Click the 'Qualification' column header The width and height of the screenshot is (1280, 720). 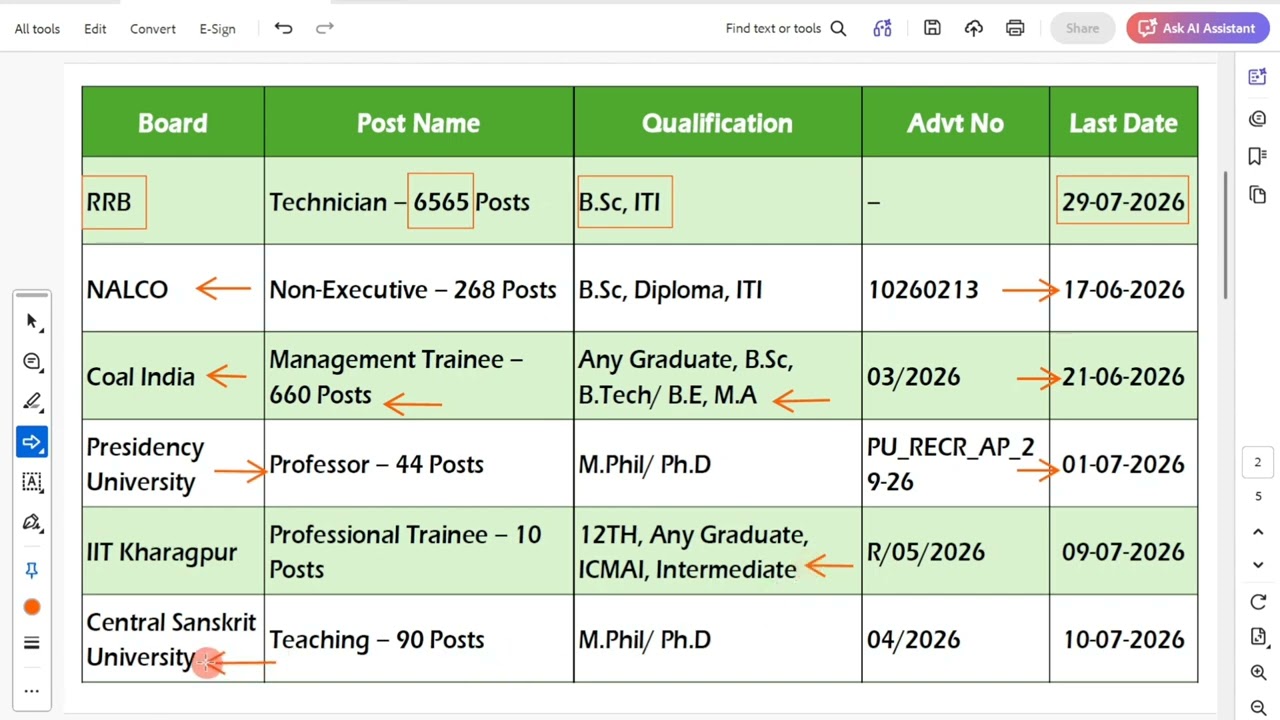[x=717, y=122]
